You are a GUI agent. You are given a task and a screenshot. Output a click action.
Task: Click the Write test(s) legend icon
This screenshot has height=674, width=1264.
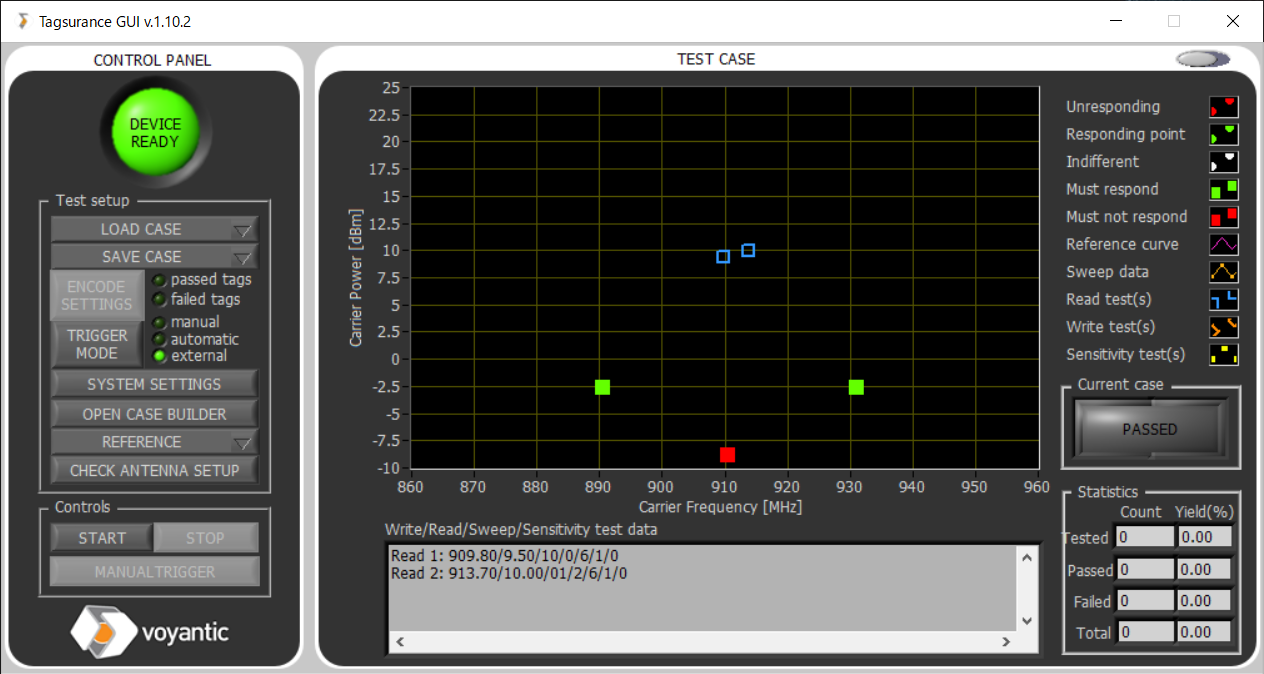click(1224, 327)
